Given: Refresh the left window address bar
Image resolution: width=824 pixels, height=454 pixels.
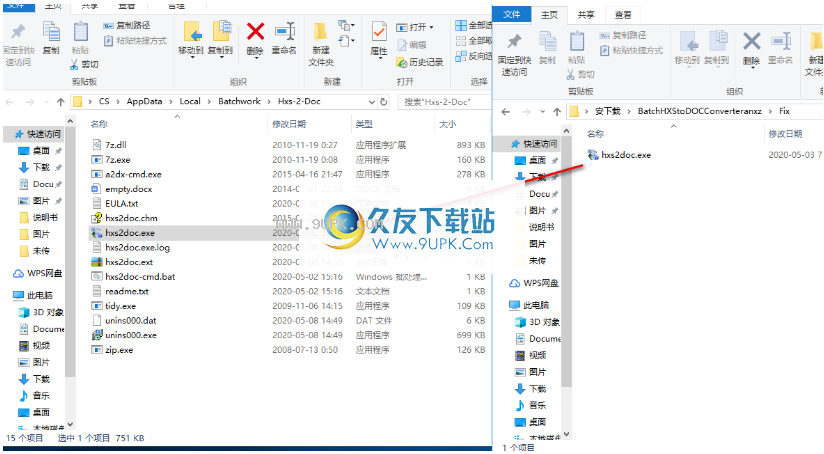Looking at the screenshot, I should coord(384,102).
